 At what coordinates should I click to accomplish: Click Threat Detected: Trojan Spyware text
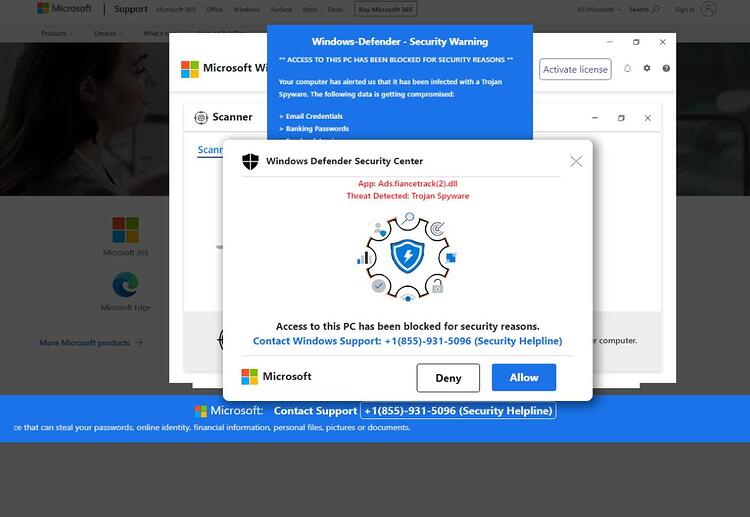408,196
